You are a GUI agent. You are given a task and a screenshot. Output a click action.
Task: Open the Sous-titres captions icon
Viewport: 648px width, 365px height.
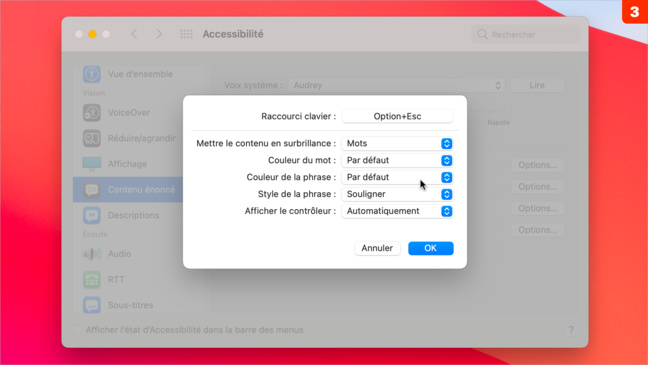[x=91, y=305]
